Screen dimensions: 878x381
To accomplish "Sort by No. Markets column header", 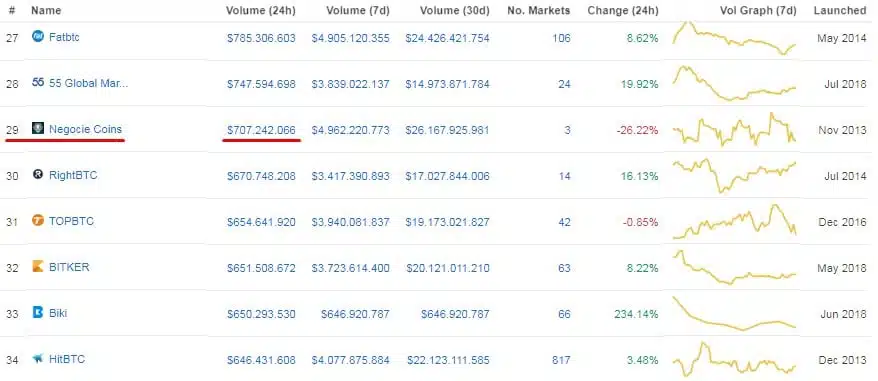I will click(539, 10).
